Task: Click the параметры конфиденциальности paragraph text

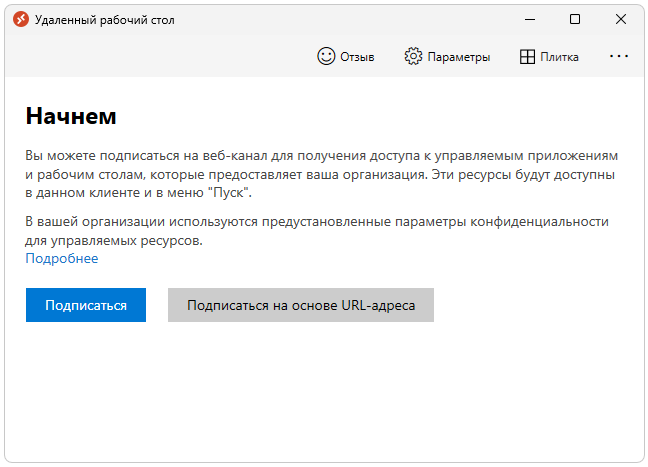Action: pos(316,231)
